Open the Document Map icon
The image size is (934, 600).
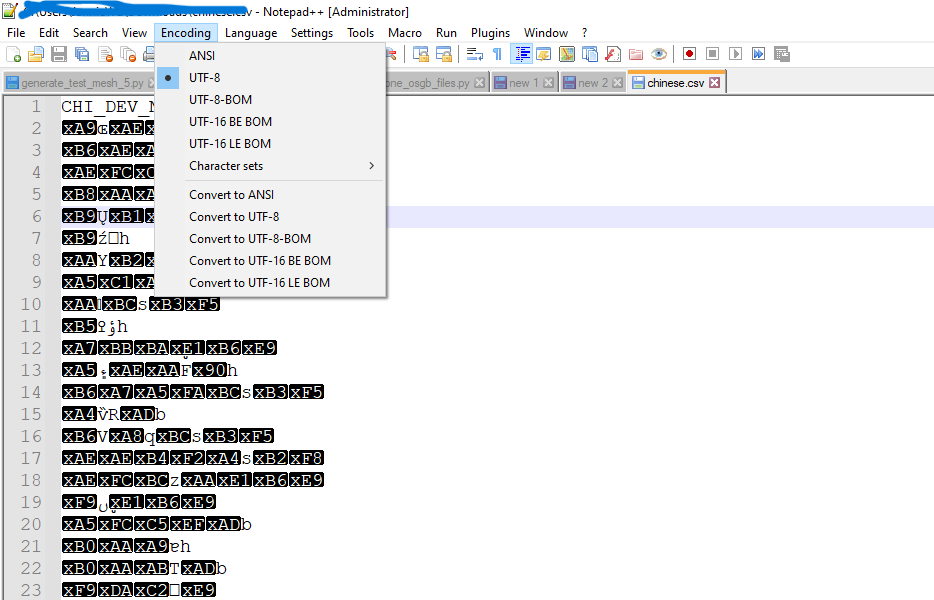tap(567, 54)
